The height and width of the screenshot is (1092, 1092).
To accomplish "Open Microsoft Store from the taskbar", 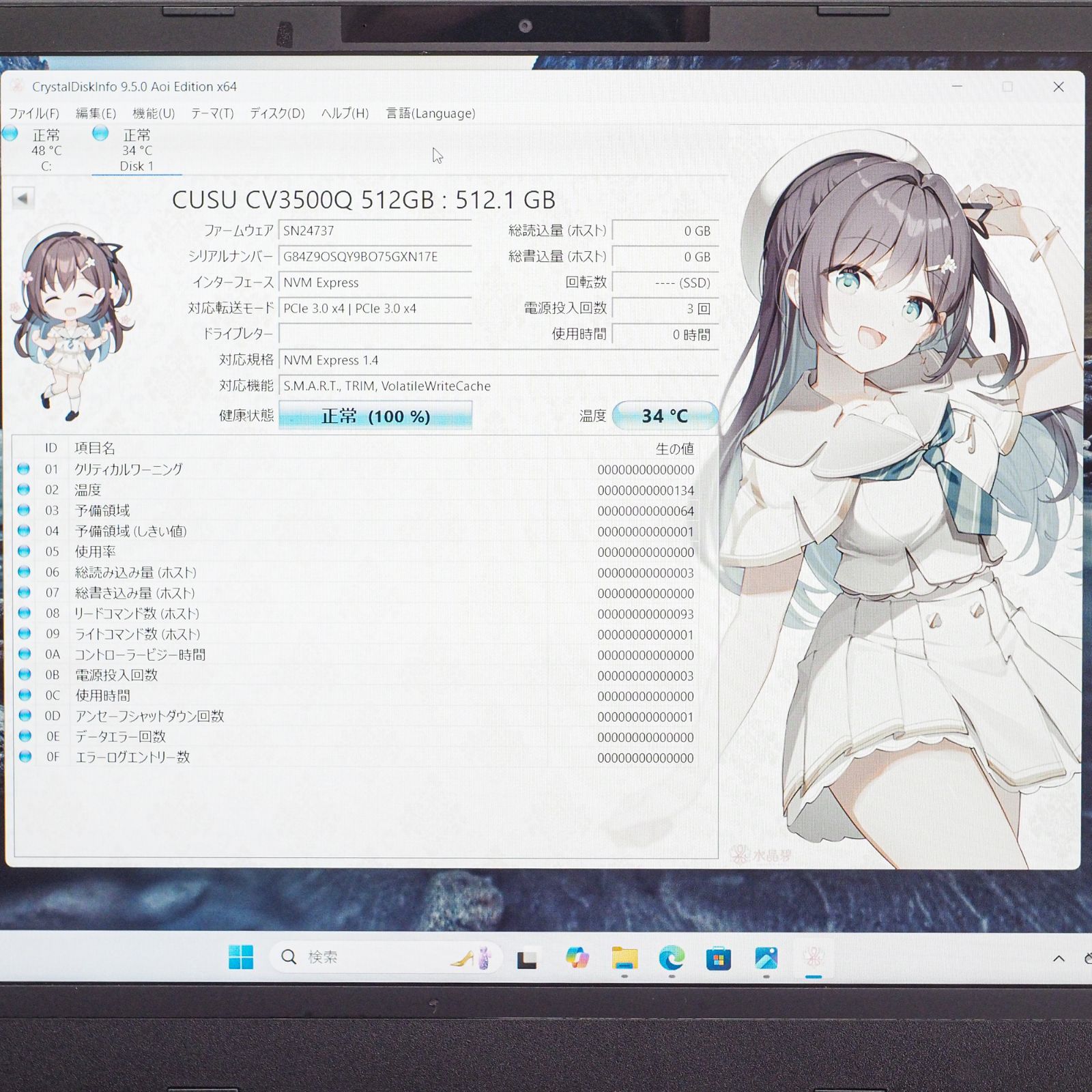I will 719,958.
